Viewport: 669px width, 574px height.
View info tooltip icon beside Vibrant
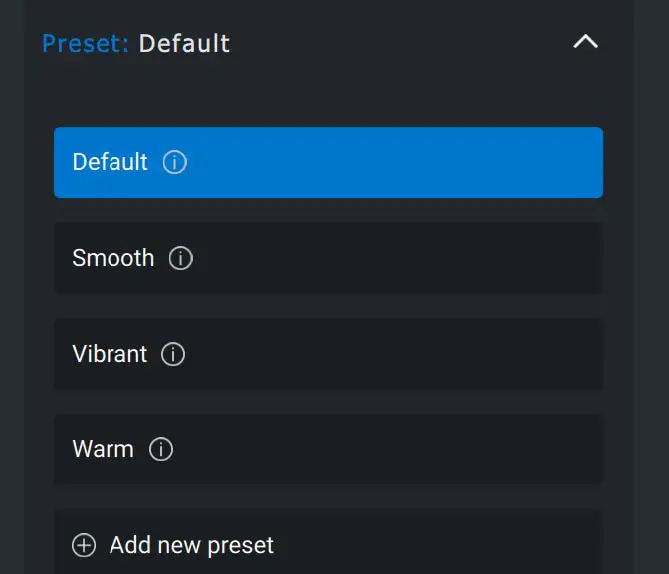coord(173,354)
